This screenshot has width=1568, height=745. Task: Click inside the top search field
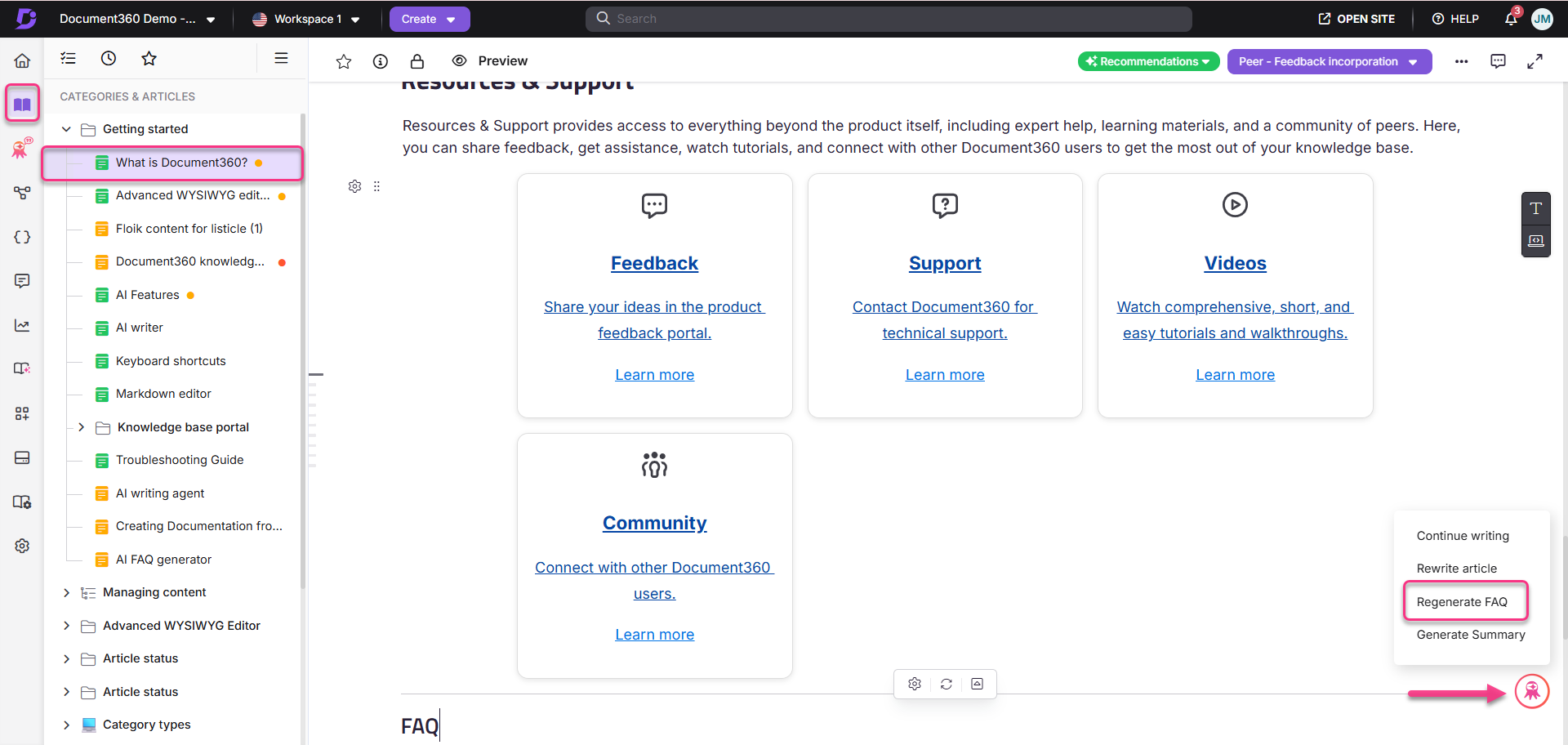[888, 18]
